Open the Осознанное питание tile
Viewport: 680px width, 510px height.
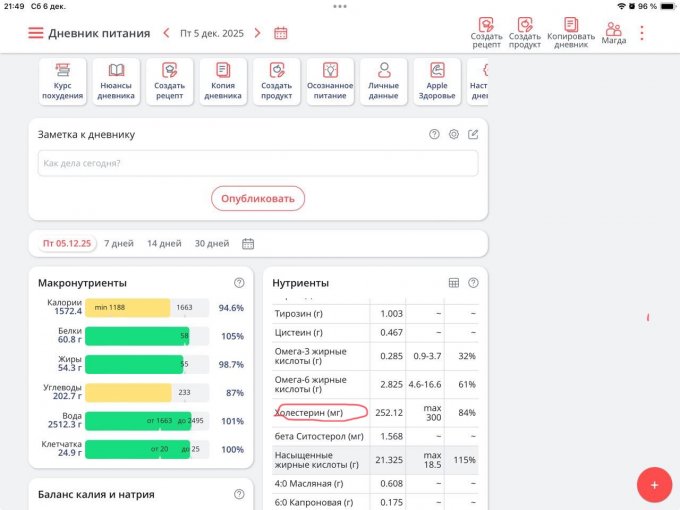point(330,81)
